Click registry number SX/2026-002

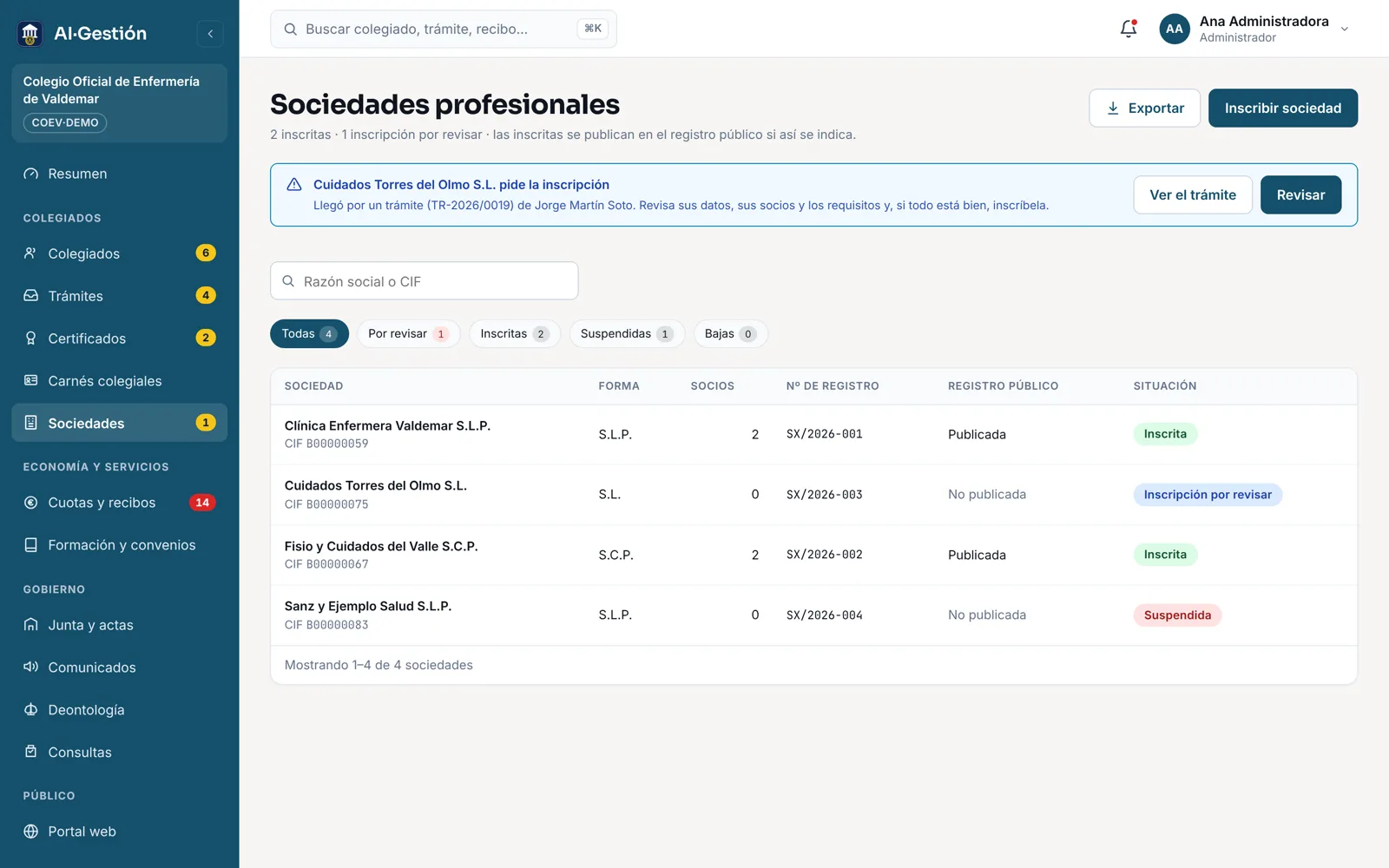pyautogui.click(x=825, y=555)
